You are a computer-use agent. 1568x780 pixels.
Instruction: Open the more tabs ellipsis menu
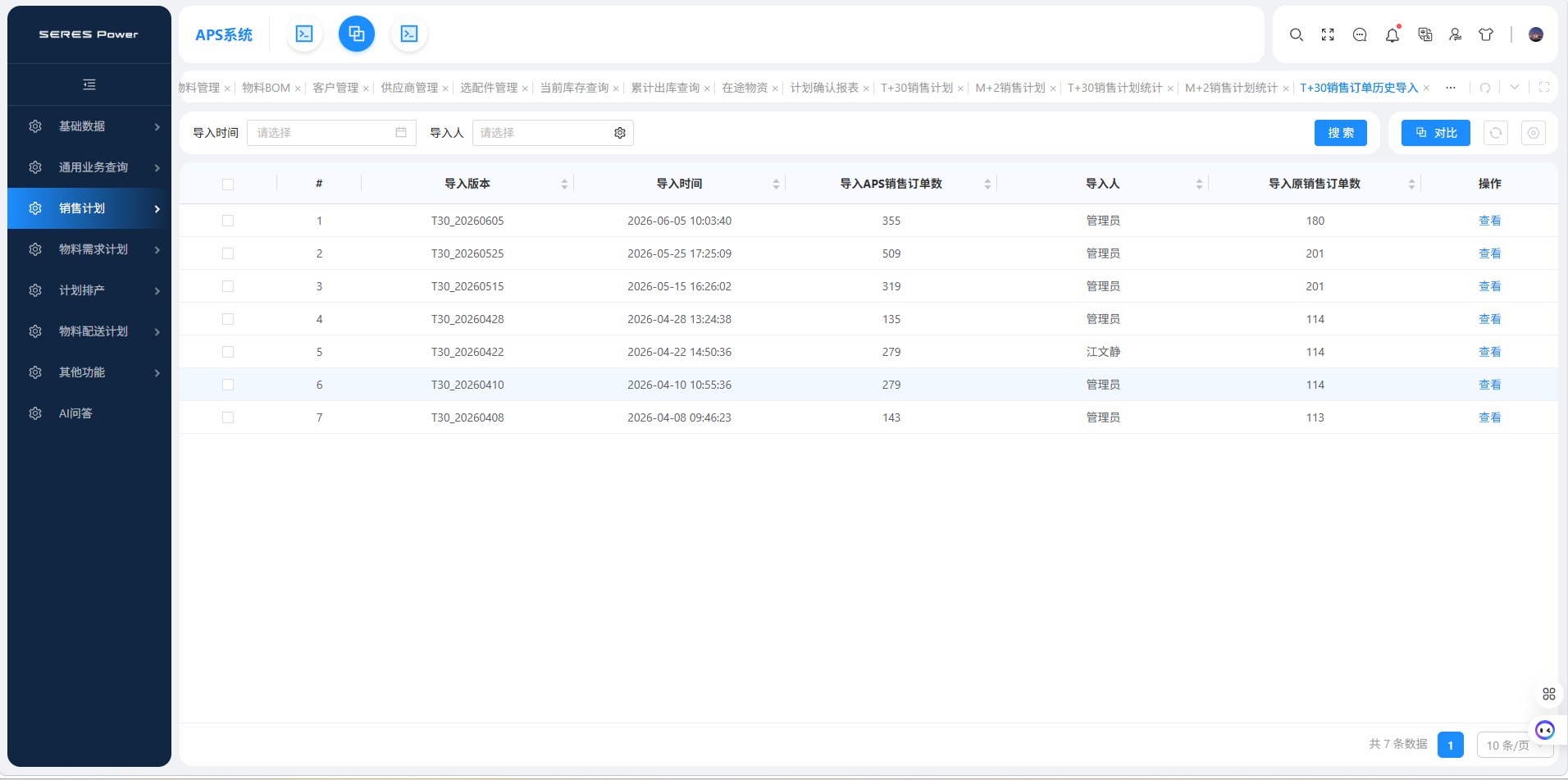tap(1451, 88)
